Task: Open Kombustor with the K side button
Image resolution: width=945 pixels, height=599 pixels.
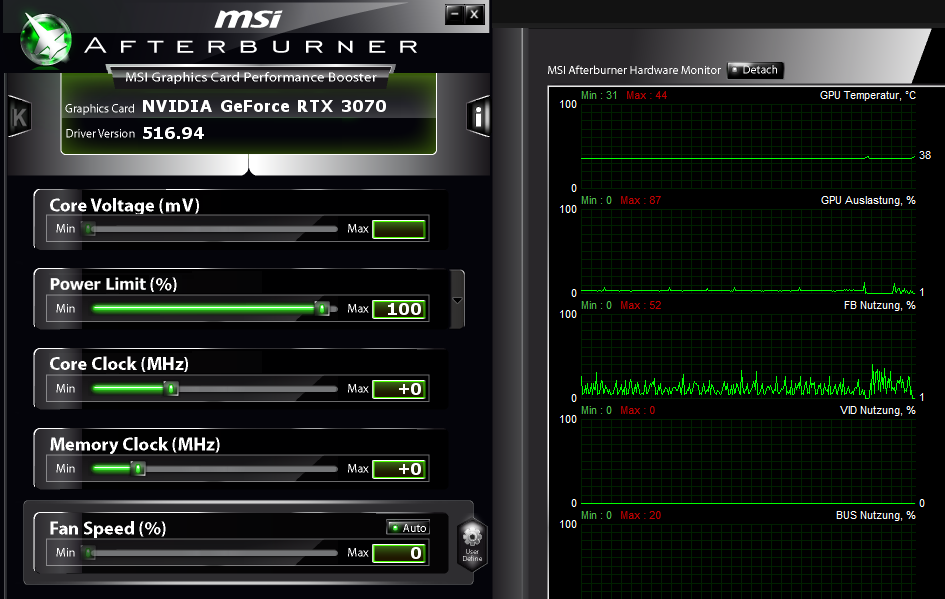Action: (x=19, y=116)
